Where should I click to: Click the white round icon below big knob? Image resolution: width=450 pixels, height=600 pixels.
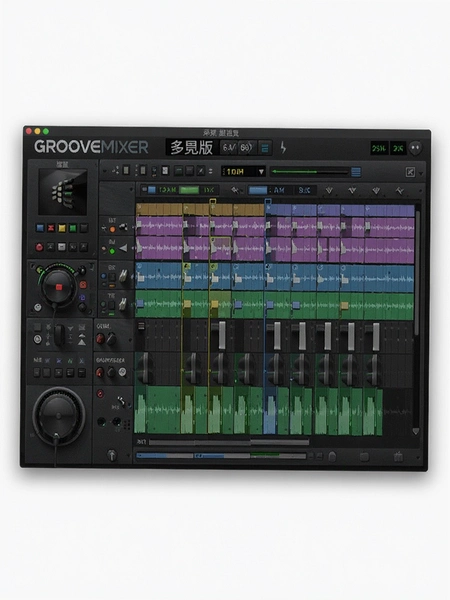pyautogui.click(x=38, y=307)
